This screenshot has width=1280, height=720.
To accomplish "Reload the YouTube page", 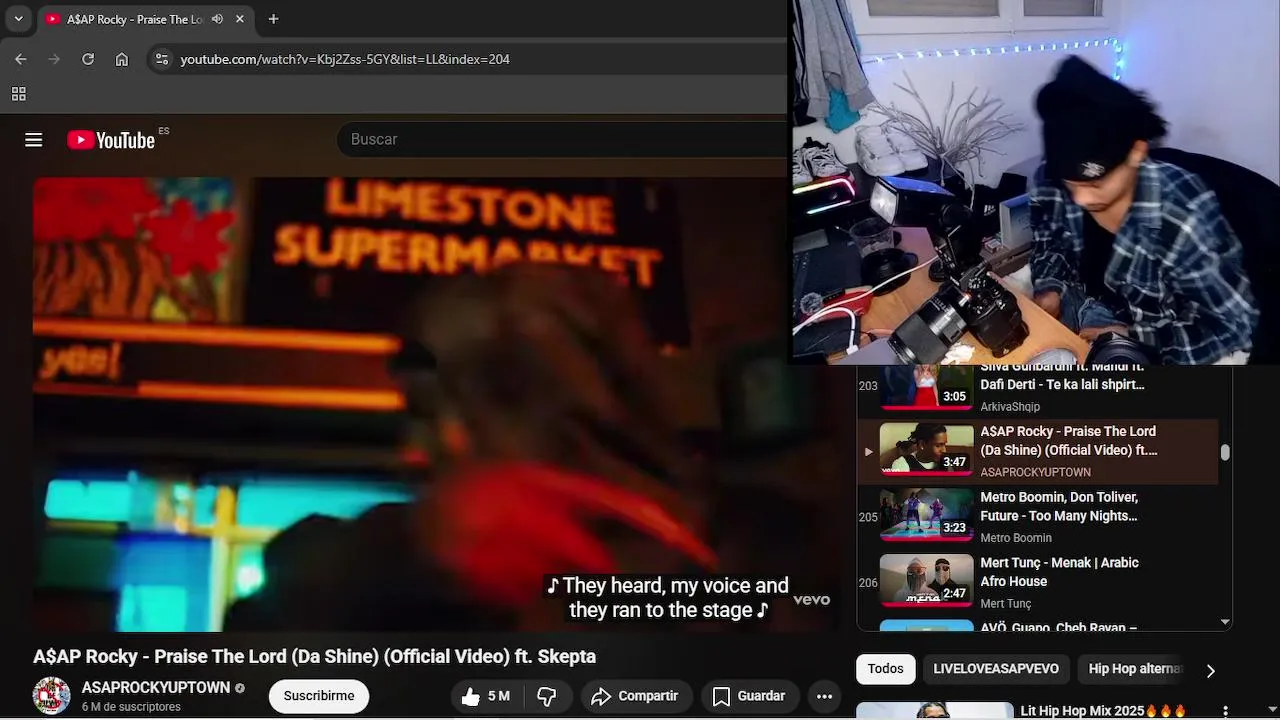I will coord(88,59).
